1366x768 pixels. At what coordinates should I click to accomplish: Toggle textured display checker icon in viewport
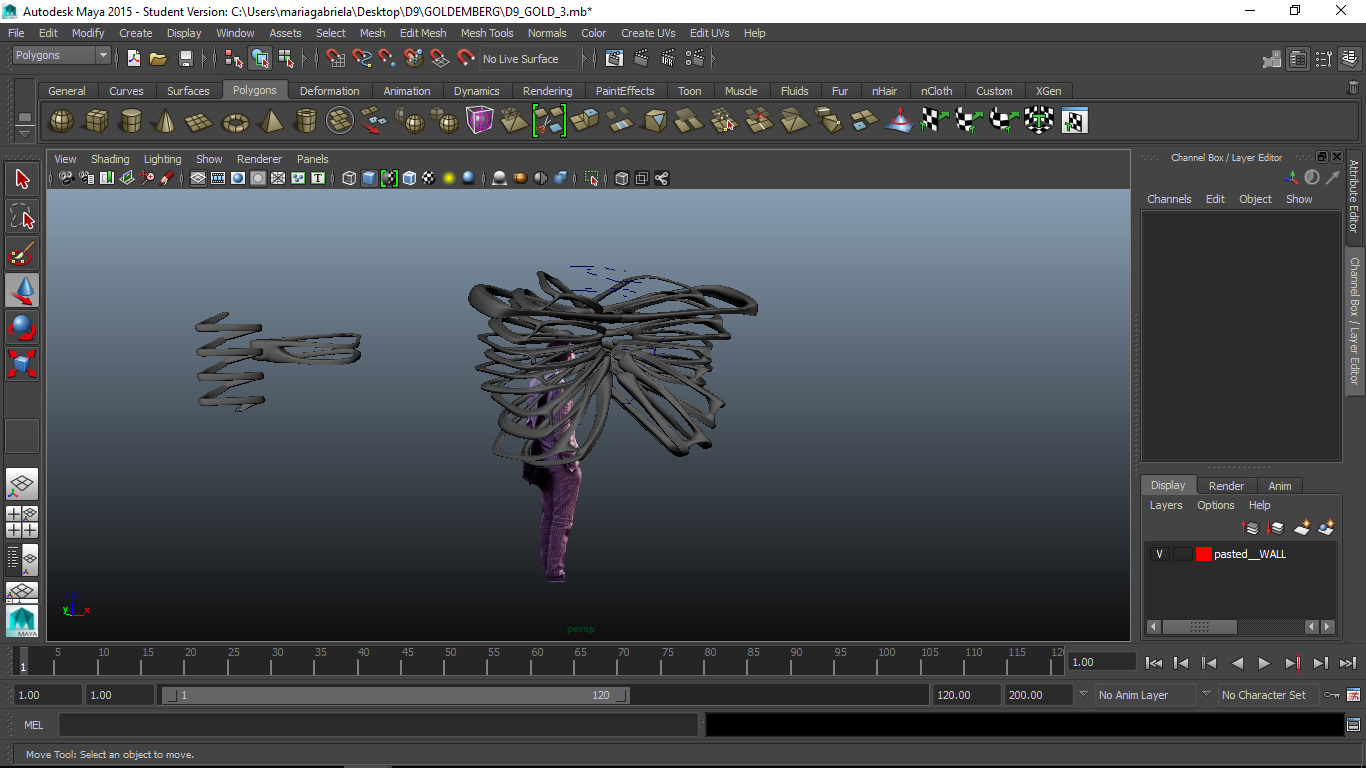(429, 178)
